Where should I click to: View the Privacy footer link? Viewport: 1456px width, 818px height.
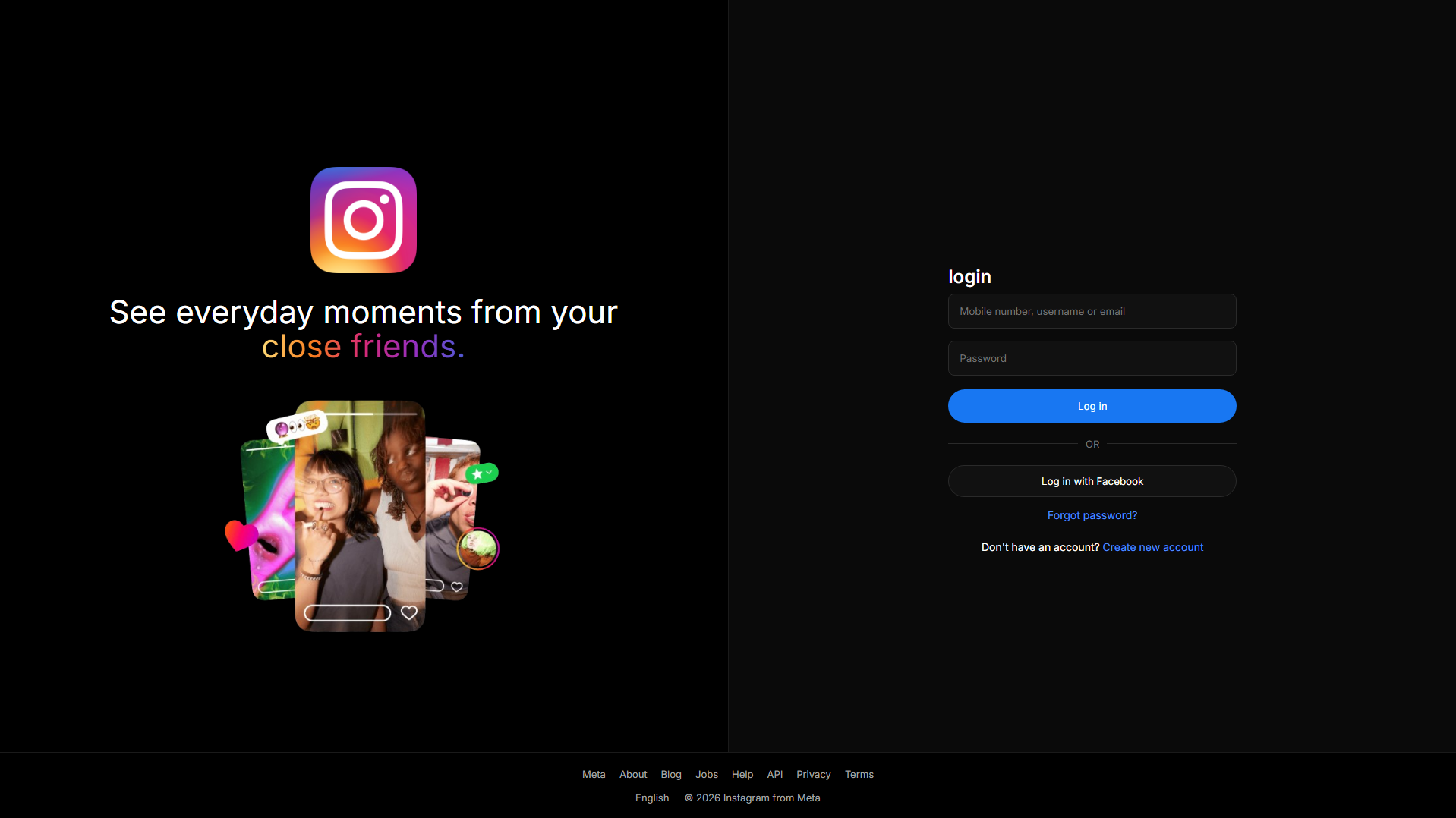[813, 774]
